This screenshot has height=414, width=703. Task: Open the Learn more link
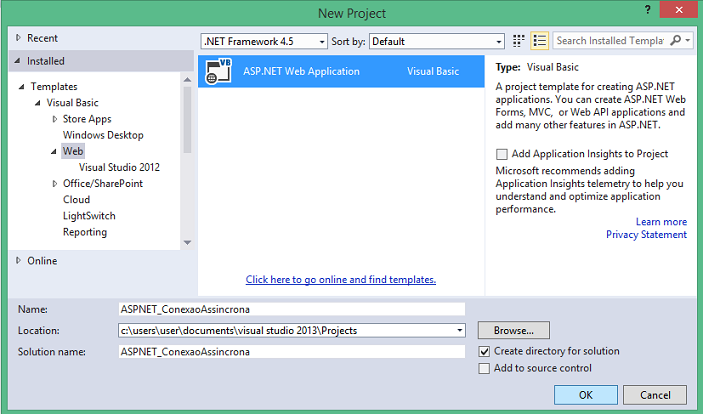(661, 222)
